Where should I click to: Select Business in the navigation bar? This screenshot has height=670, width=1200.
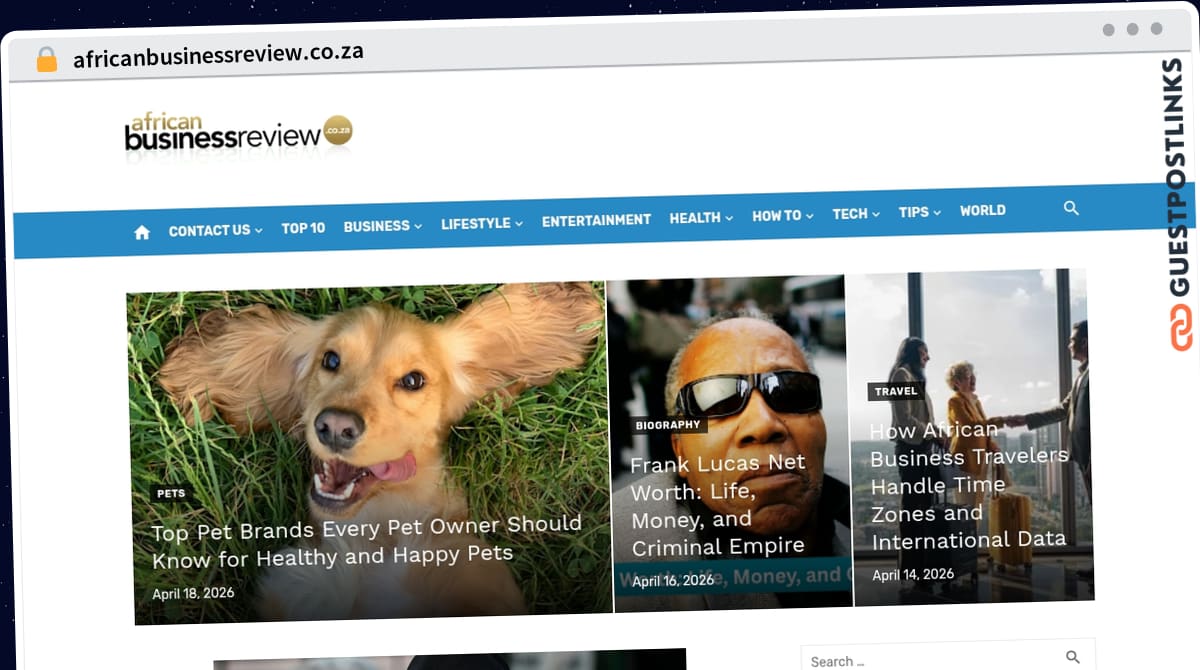click(376, 226)
